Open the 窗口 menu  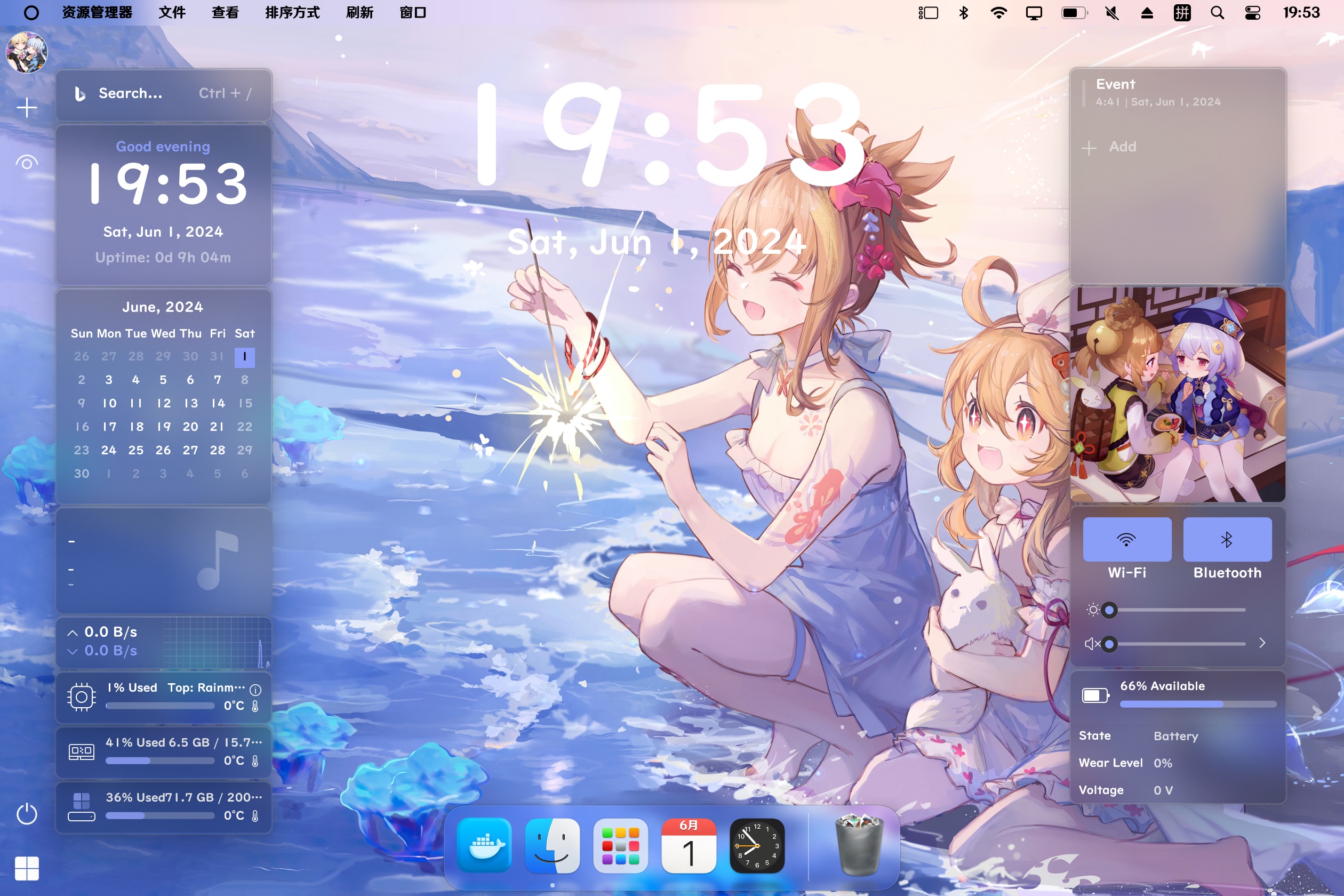413,13
